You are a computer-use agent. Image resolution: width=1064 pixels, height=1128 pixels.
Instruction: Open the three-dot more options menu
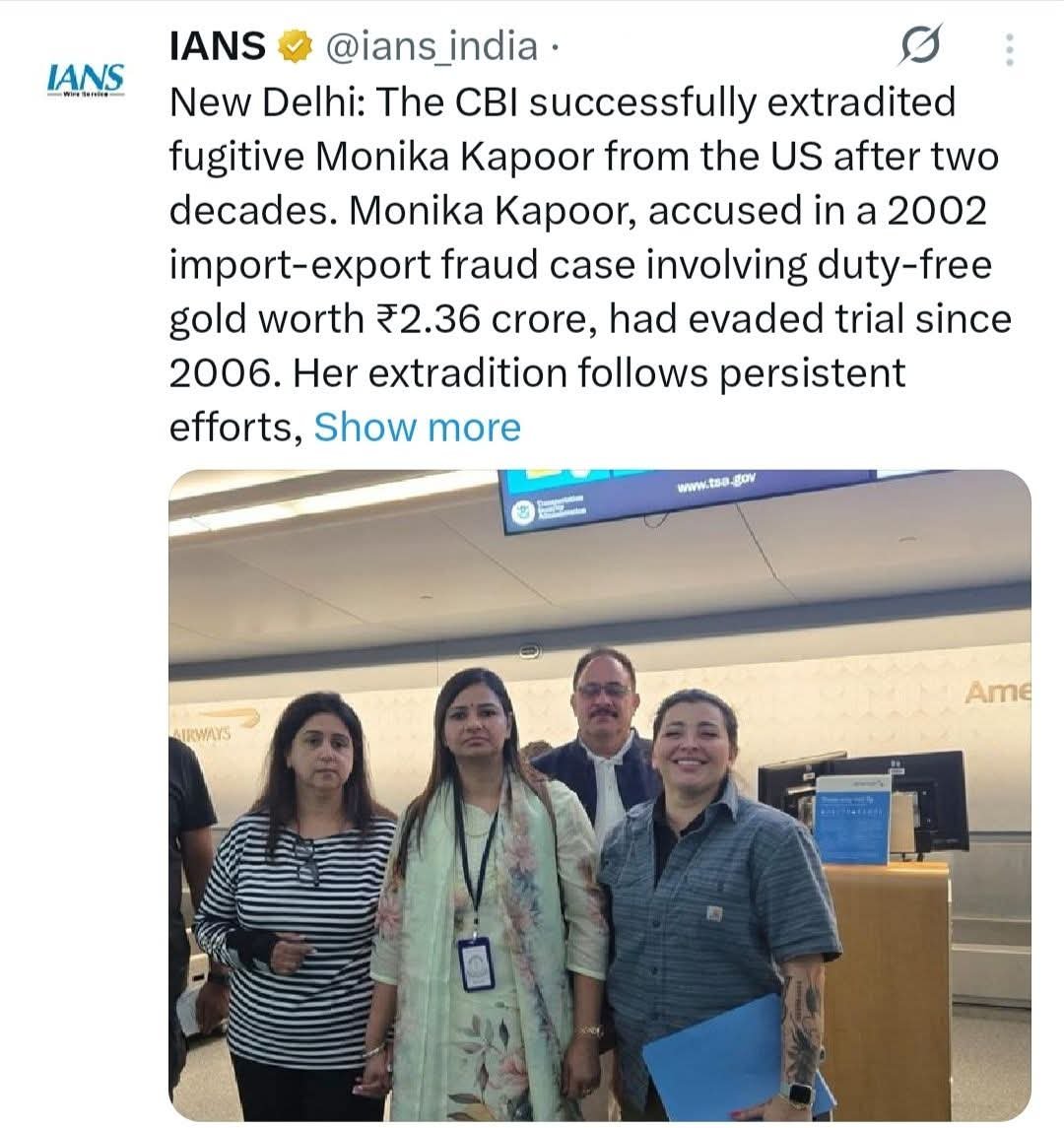(1008, 49)
